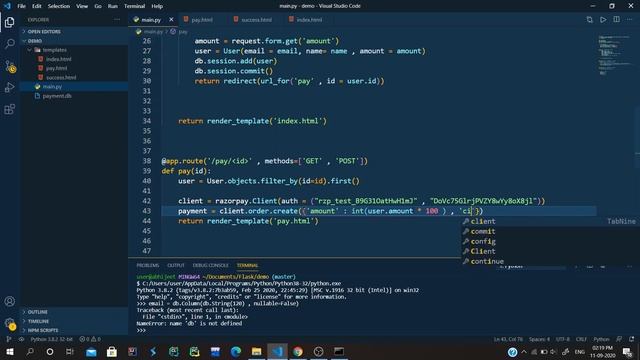
Task: Open the Mail app from taskbar
Action: [x=91, y=351]
